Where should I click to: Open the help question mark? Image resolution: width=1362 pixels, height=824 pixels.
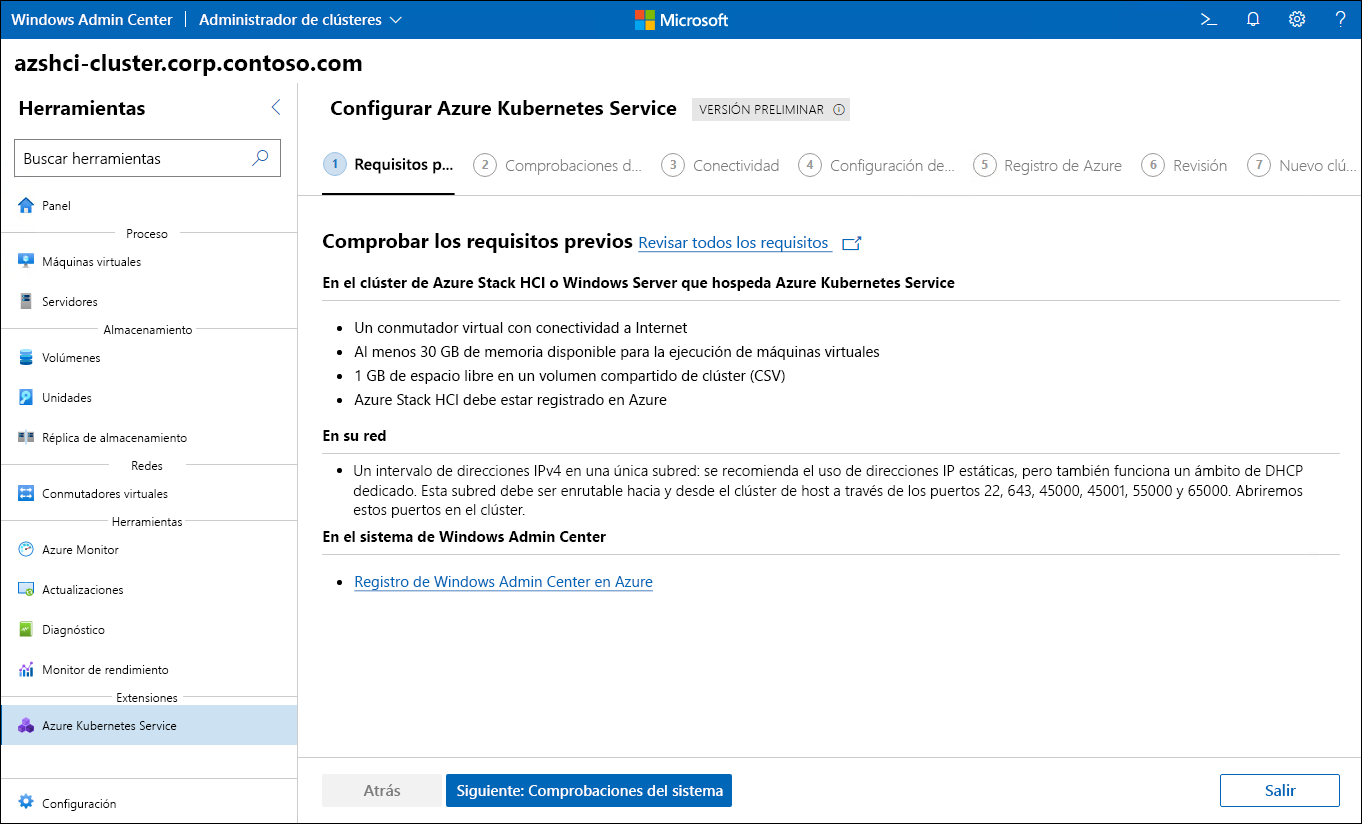[x=1340, y=19]
